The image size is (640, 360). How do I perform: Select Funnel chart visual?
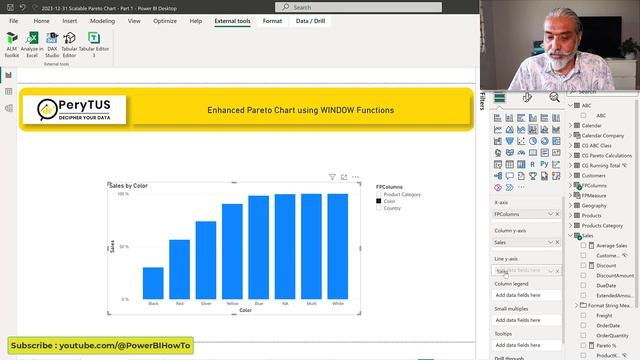(x=509, y=141)
